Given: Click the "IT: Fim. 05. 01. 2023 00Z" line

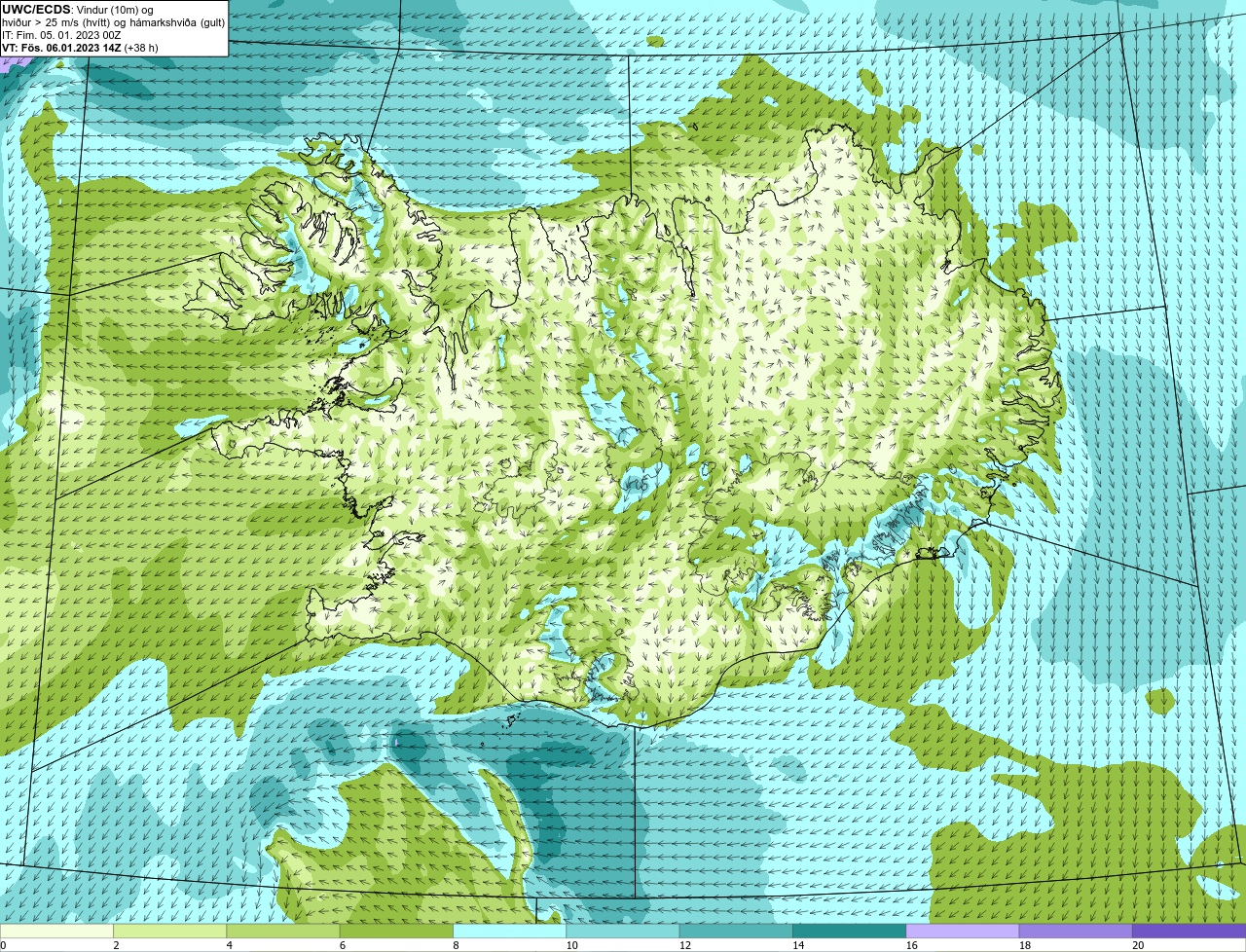Looking at the screenshot, I should click(x=61, y=35).
